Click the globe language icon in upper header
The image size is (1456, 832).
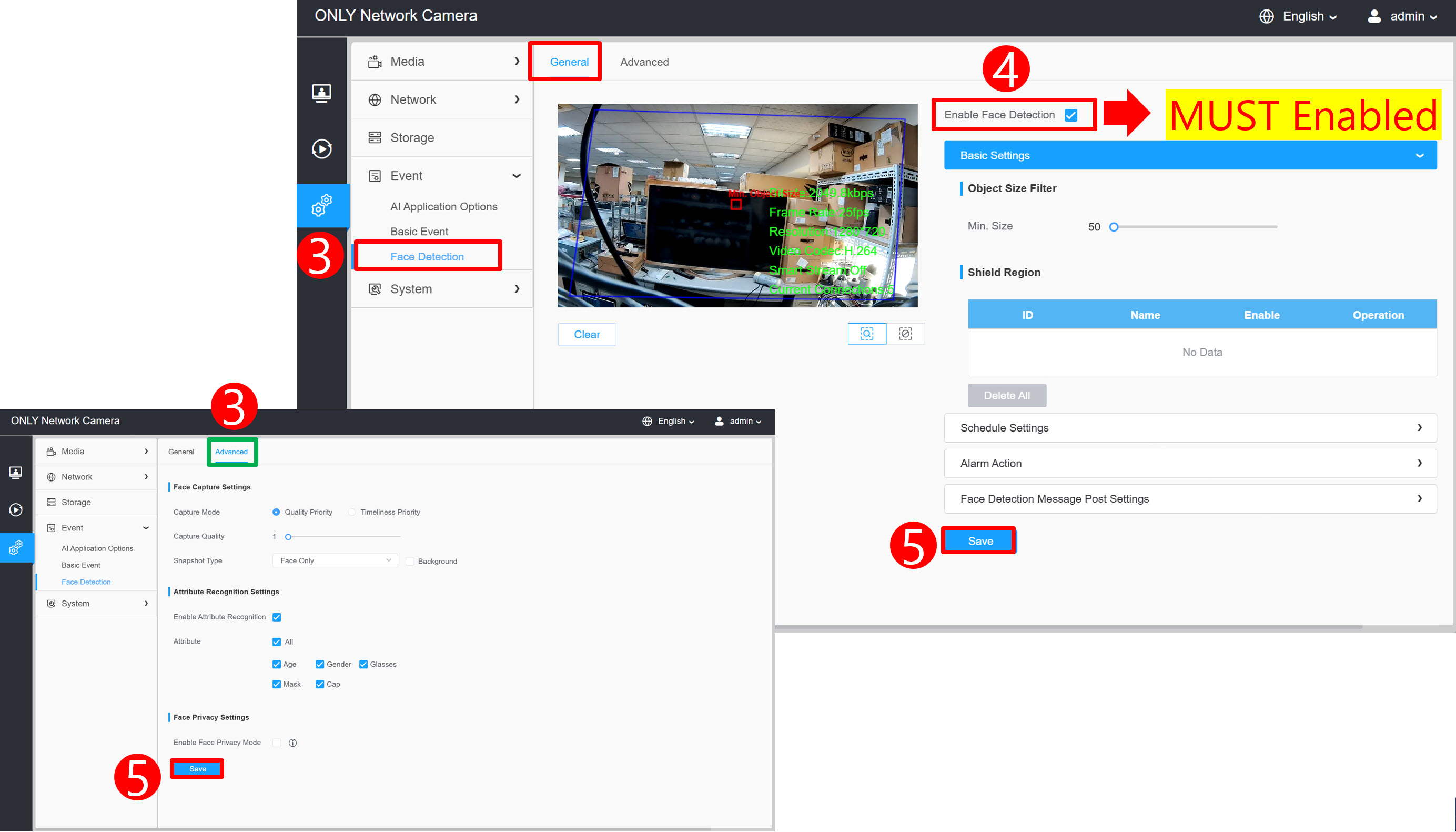coord(1266,16)
